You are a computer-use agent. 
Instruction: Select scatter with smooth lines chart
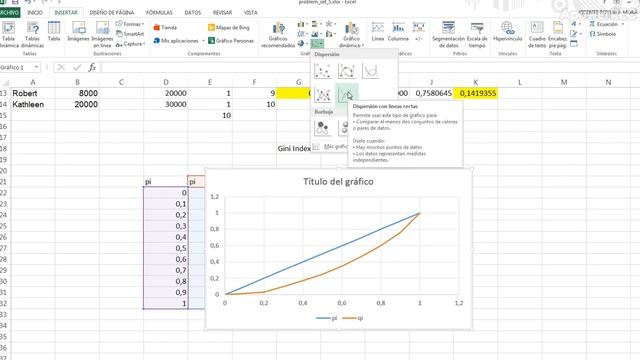(371, 71)
